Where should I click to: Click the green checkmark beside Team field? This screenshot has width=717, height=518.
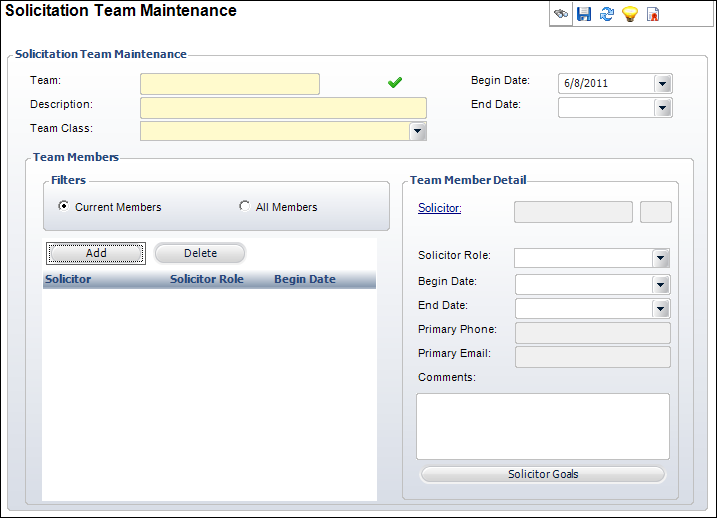(x=395, y=83)
